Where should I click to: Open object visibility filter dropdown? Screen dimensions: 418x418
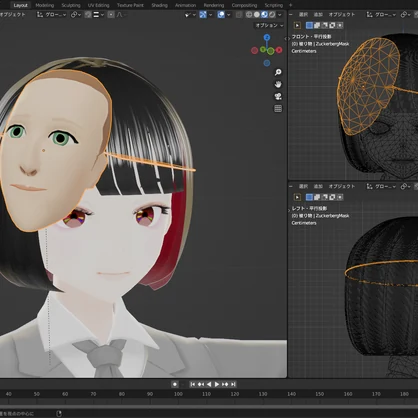pyautogui.click(x=190, y=15)
